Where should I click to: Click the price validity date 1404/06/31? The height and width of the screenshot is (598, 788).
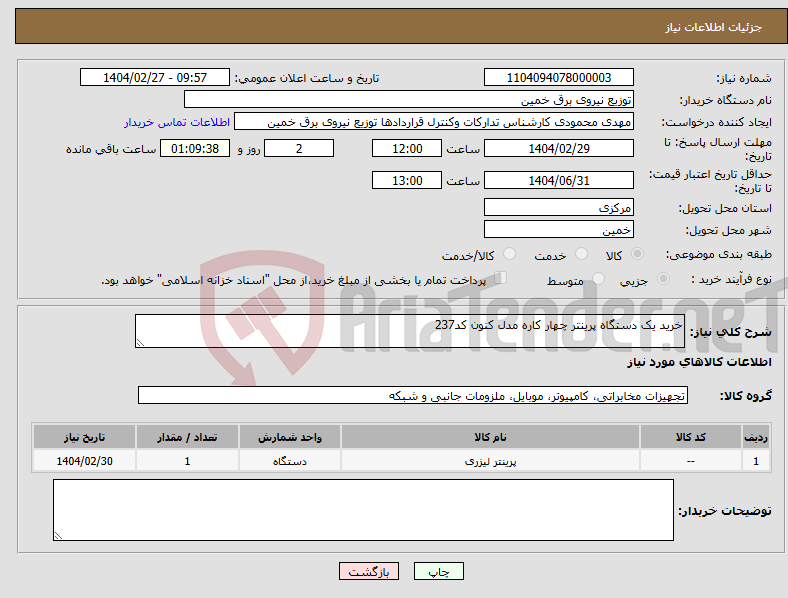(559, 180)
